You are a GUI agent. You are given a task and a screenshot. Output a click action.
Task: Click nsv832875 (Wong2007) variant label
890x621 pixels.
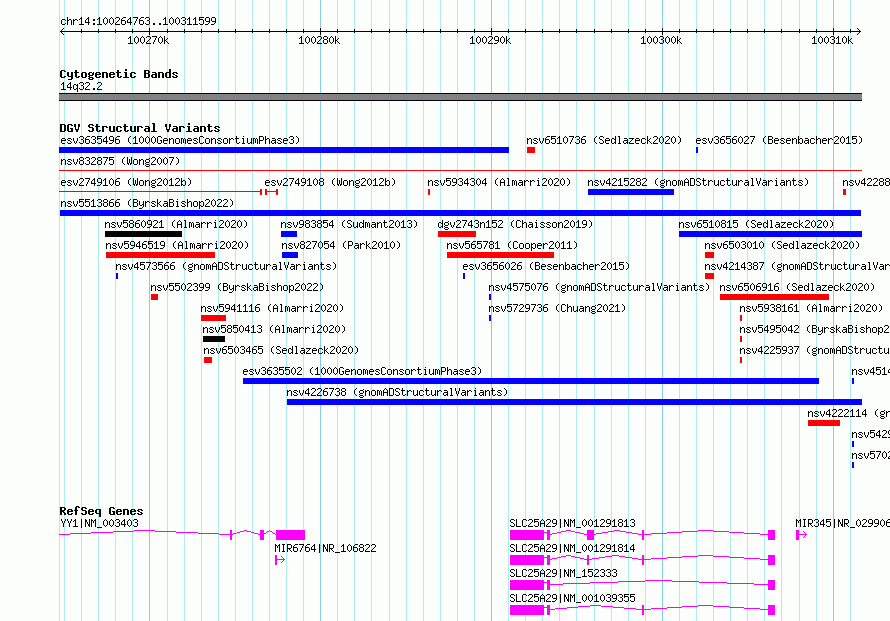pyautogui.click(x=120, y=161)
